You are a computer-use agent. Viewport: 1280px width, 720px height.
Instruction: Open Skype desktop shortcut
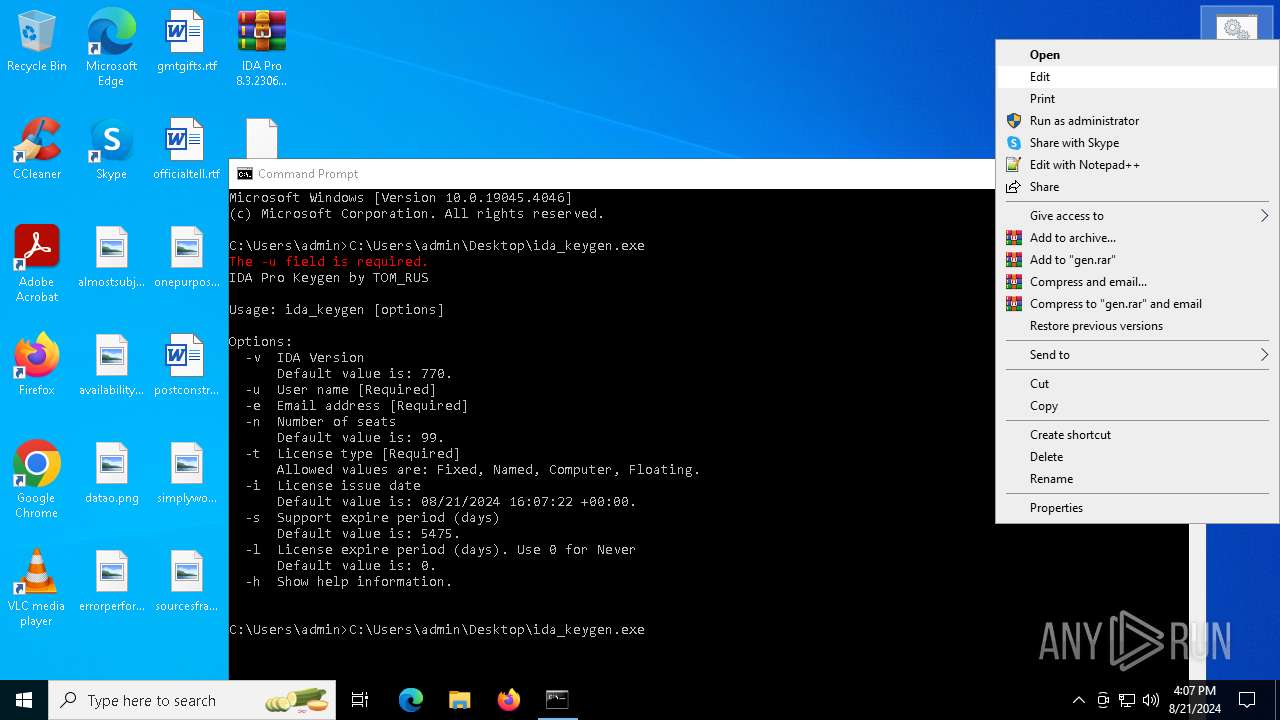pos(111,148)
